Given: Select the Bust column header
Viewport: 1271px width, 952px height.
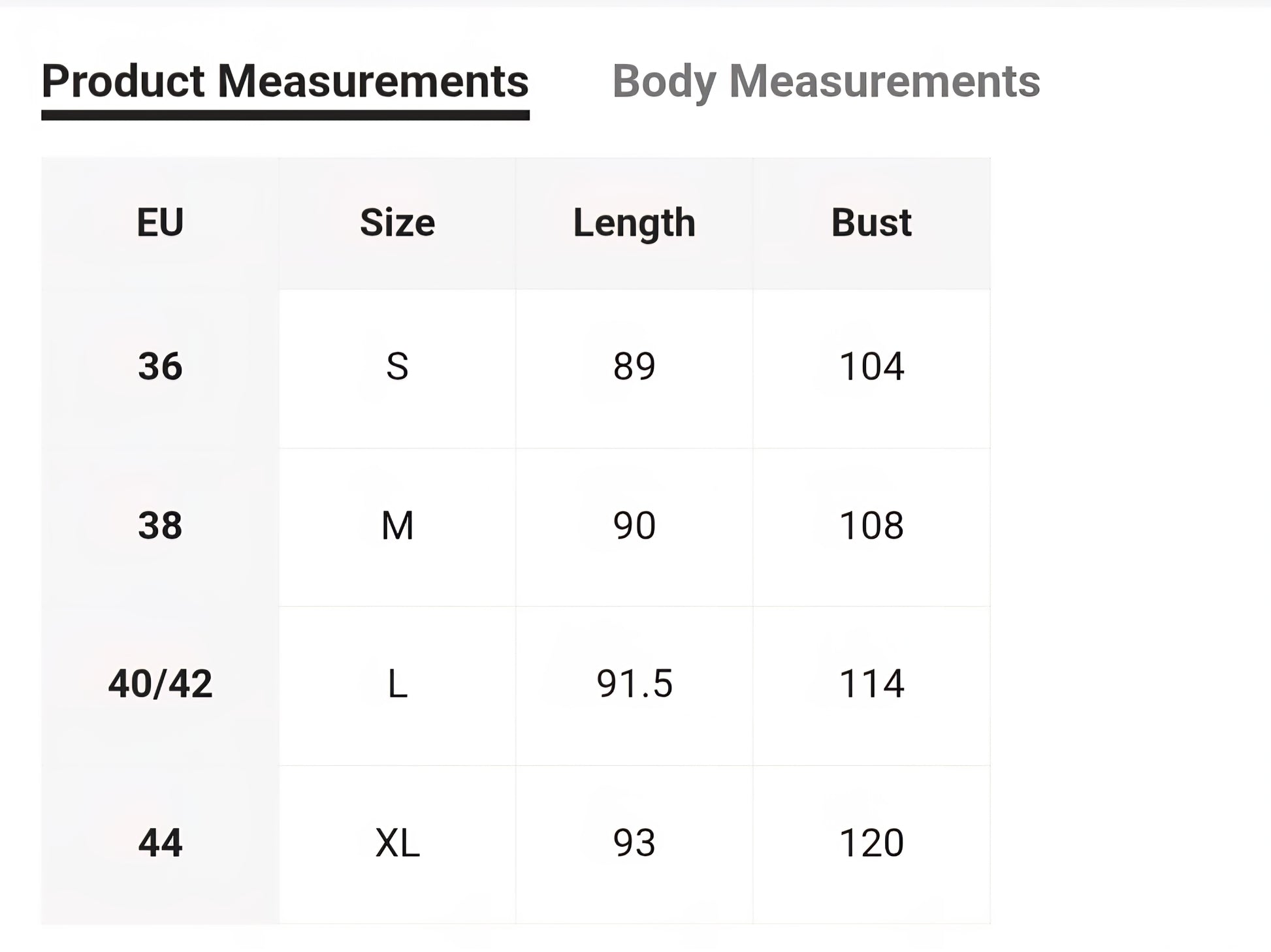Looking at the screenshot, I should (871, 223).
